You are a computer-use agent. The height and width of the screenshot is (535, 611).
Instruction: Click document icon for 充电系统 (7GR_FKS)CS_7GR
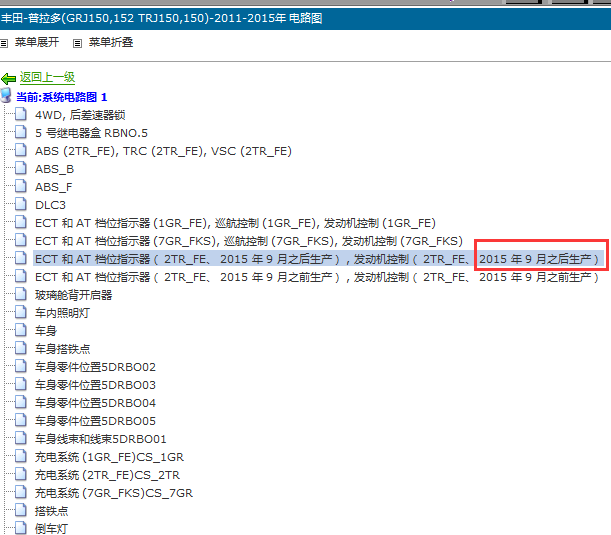click(x=21, y=492)
